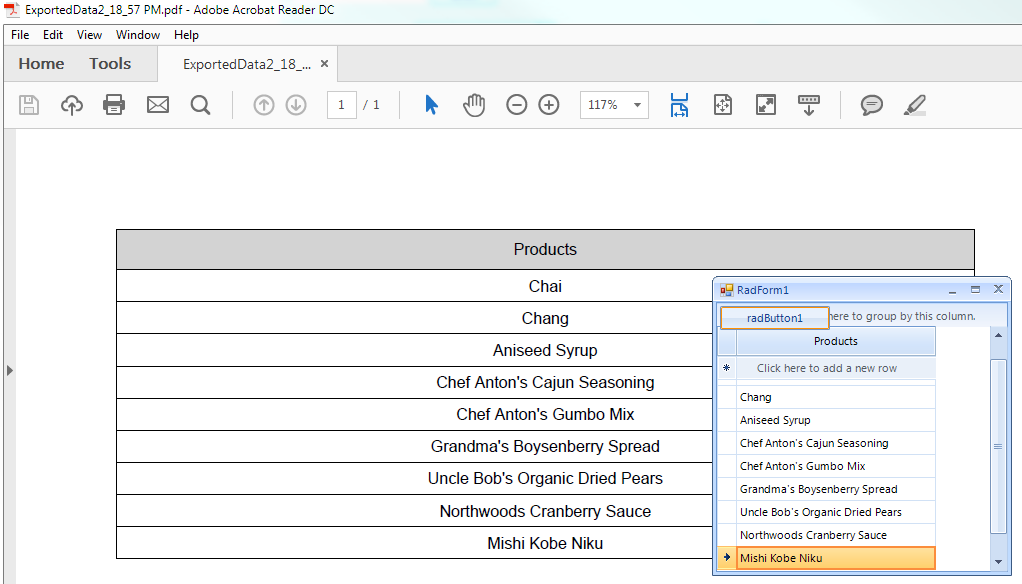Select the highlight pen tool
The width and height of the screenshot is (1022, 584).
(914, 105)
